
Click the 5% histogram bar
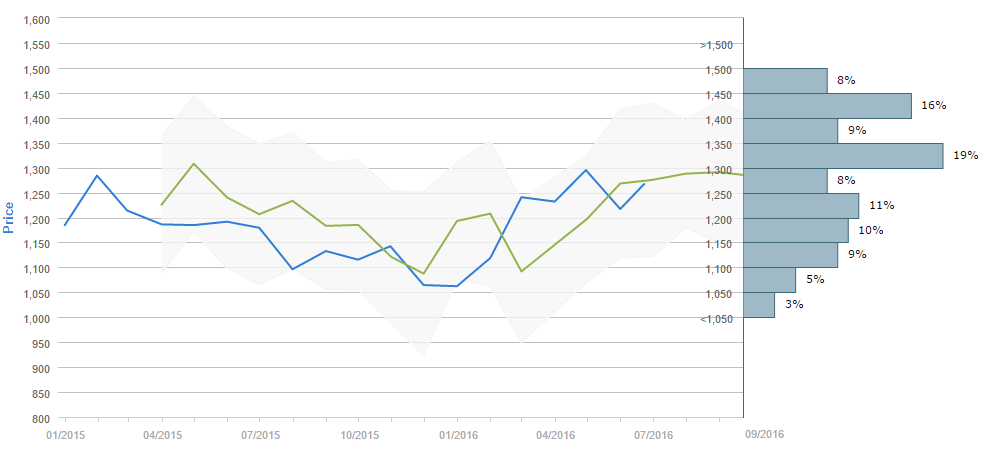click(769, 280)
